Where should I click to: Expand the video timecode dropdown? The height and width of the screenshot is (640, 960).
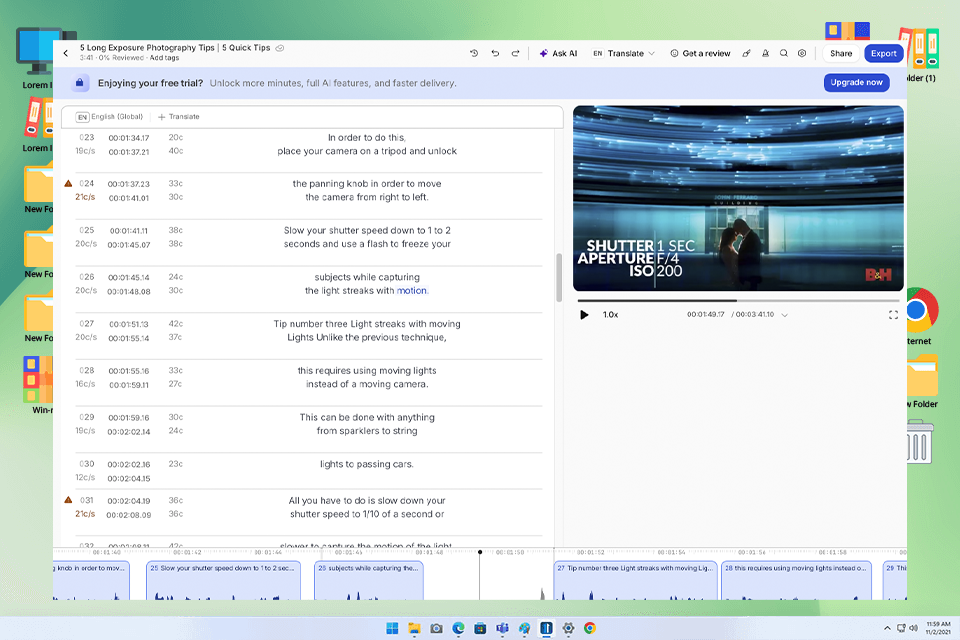click(x=785, y=314)
